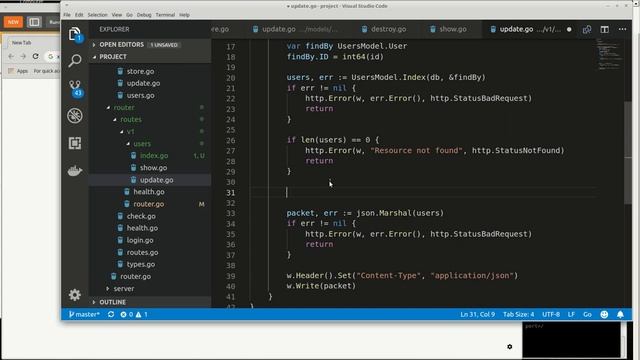Change the Tab Size: 4 setting
This screenshot has width=640, height=360.
(518, 314)
